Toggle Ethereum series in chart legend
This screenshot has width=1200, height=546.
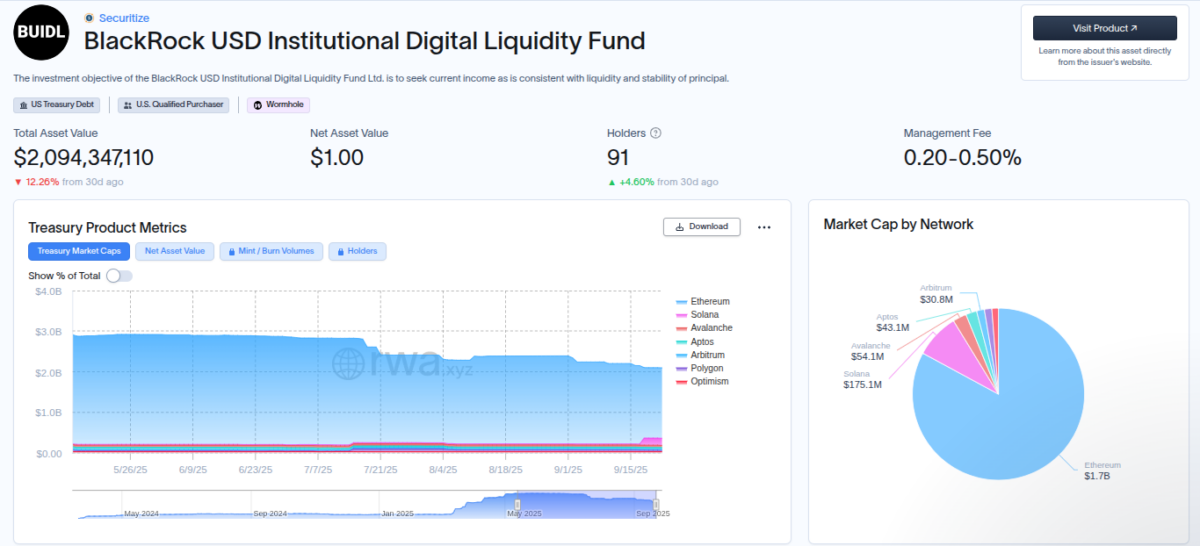(703, 302)
